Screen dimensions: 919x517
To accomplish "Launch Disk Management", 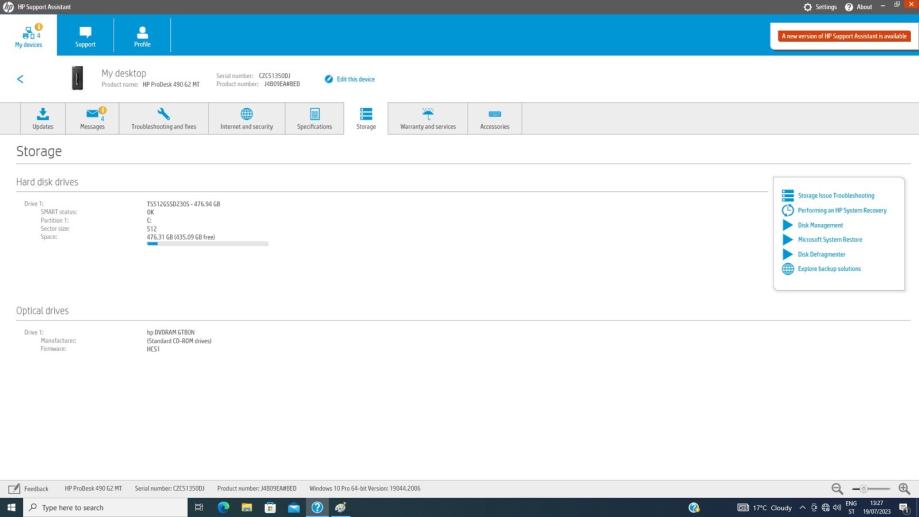I will (820, 225).
